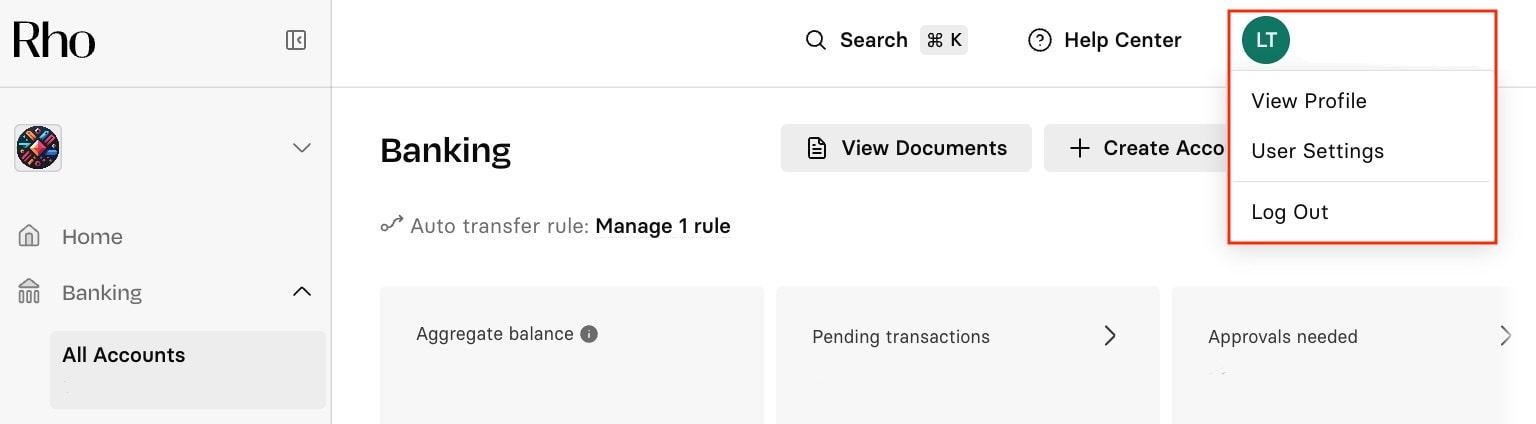Image resolution: width=1536 pixels, height=424 pixels.
Task: Expand the Pending transactions arrow
Action: [x=1109, y=336]
